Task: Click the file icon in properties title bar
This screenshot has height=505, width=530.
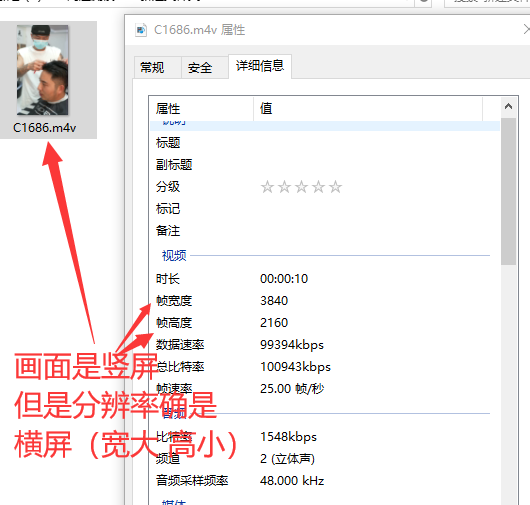Action: (141, 30)
